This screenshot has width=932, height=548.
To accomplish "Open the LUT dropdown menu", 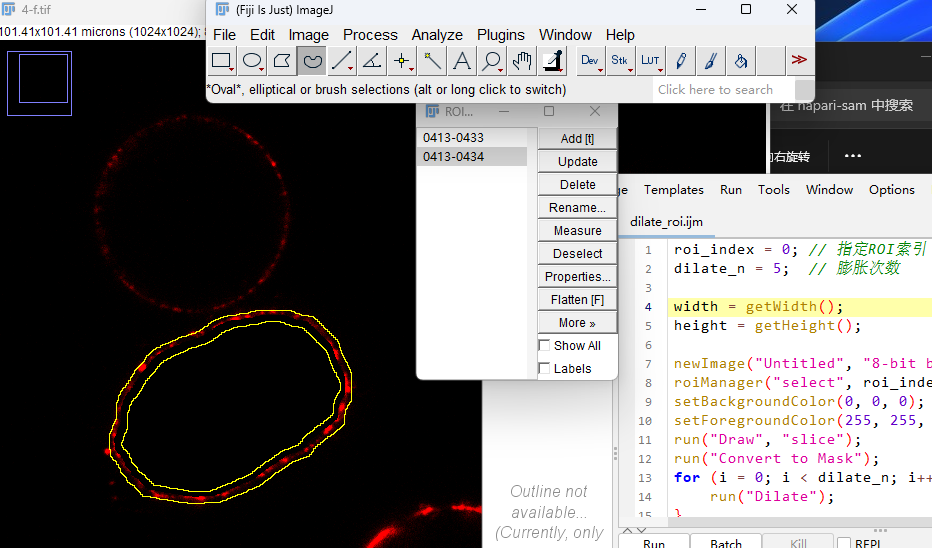I will pos(650,61).
